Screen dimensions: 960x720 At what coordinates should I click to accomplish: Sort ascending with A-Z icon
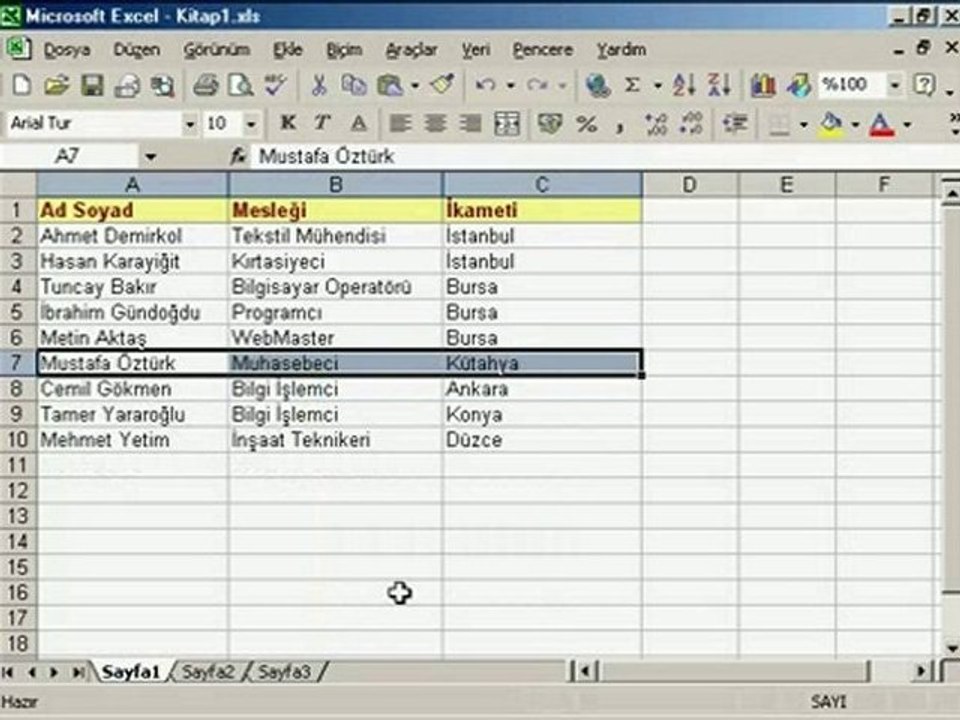683,85
